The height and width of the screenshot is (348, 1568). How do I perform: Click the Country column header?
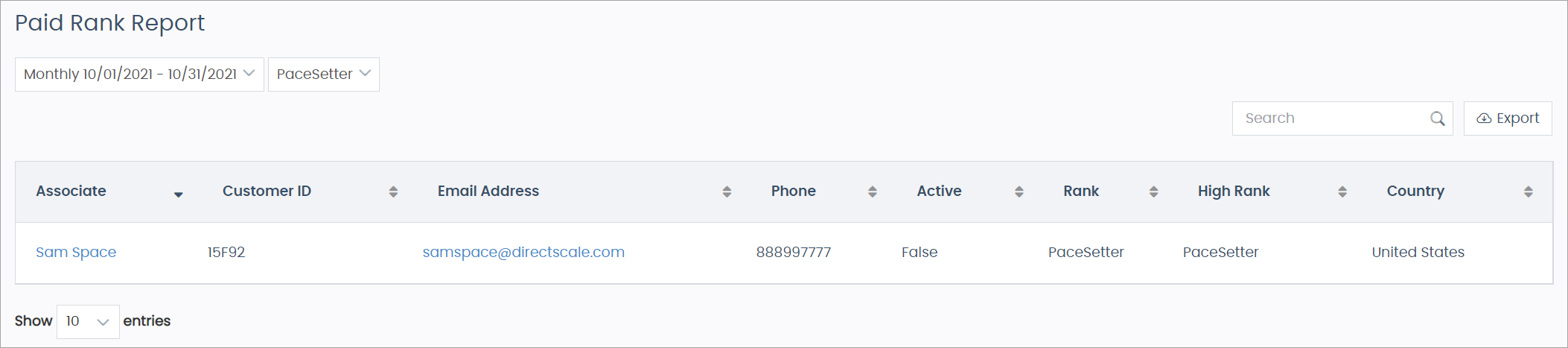point(1415,192)
